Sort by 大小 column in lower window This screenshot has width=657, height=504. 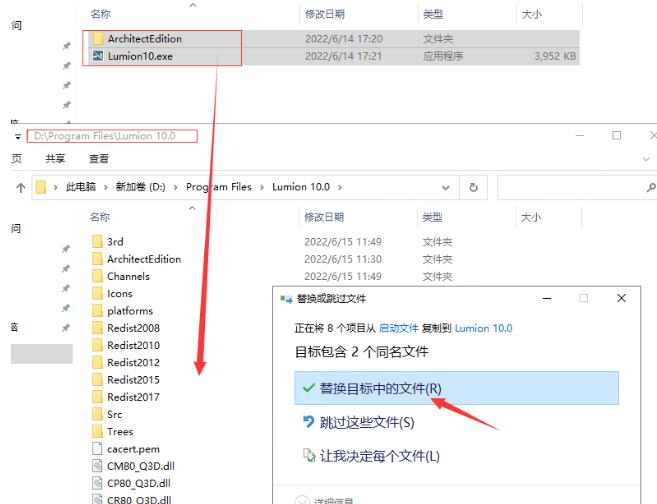(x=530, y=217)
